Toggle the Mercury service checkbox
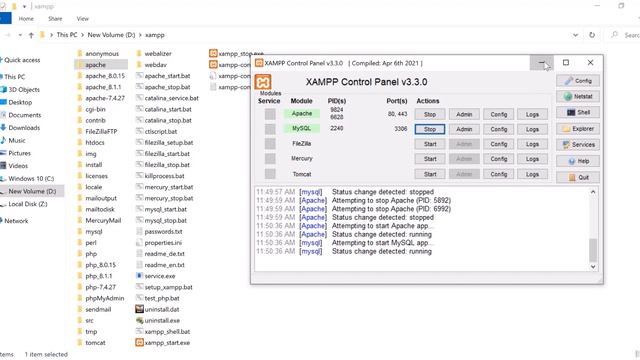This screenshot has width=640, height=360. [x=270, y=159]
